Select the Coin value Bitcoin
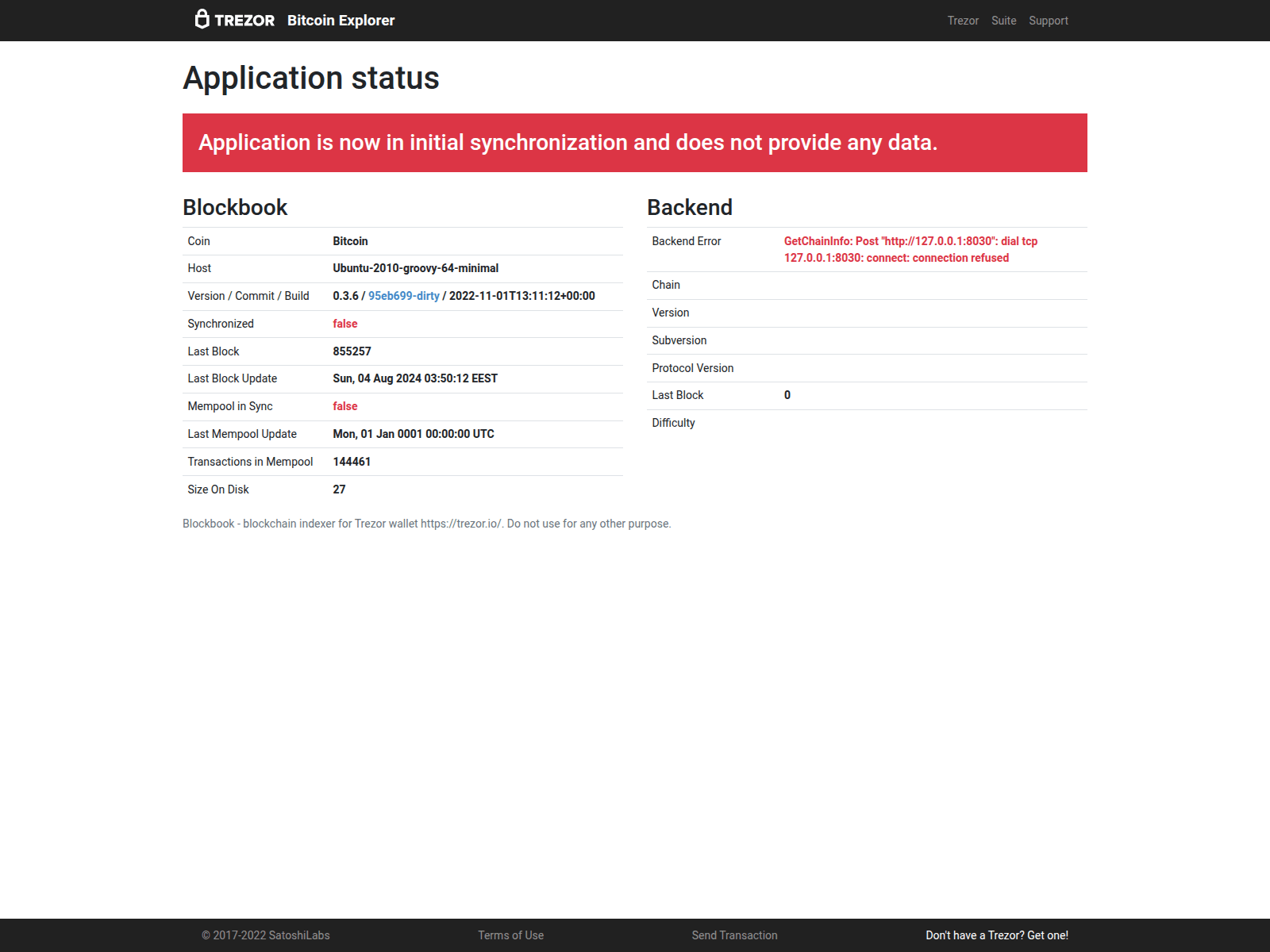 pyautogui.click(x=350, y=241)
